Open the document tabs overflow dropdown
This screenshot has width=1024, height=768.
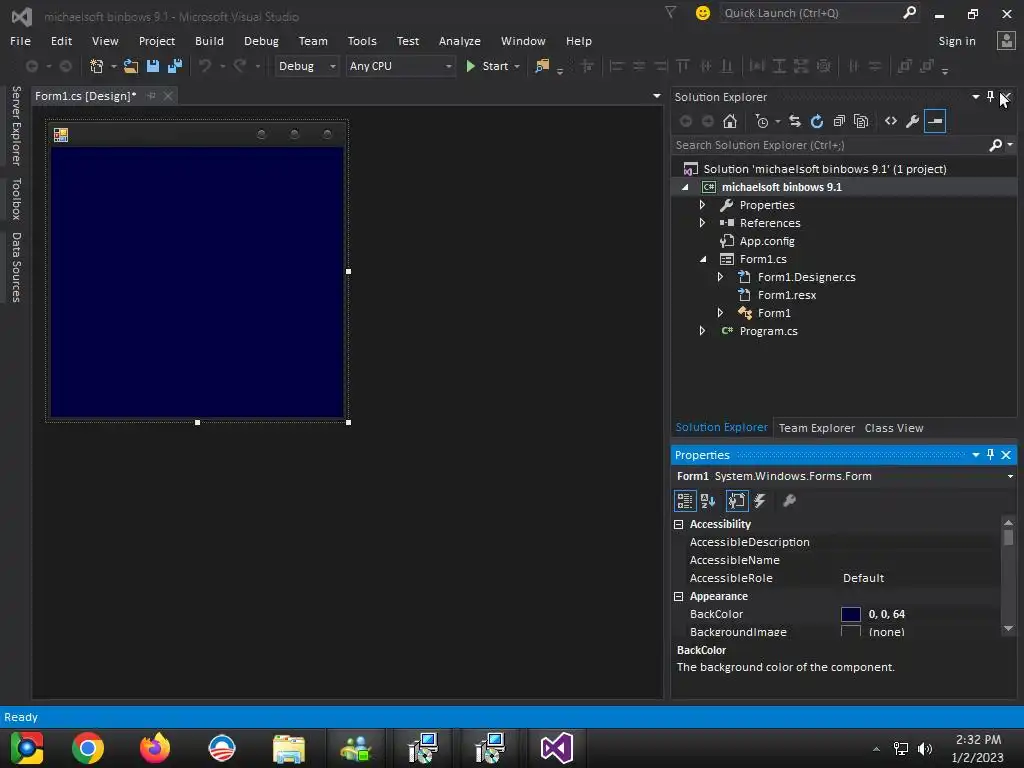656,96
